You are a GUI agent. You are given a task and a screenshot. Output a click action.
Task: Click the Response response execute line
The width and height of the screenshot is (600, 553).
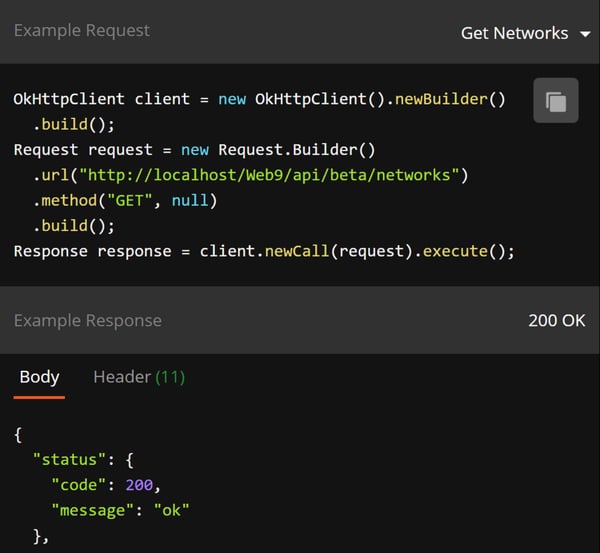[264, 251]
